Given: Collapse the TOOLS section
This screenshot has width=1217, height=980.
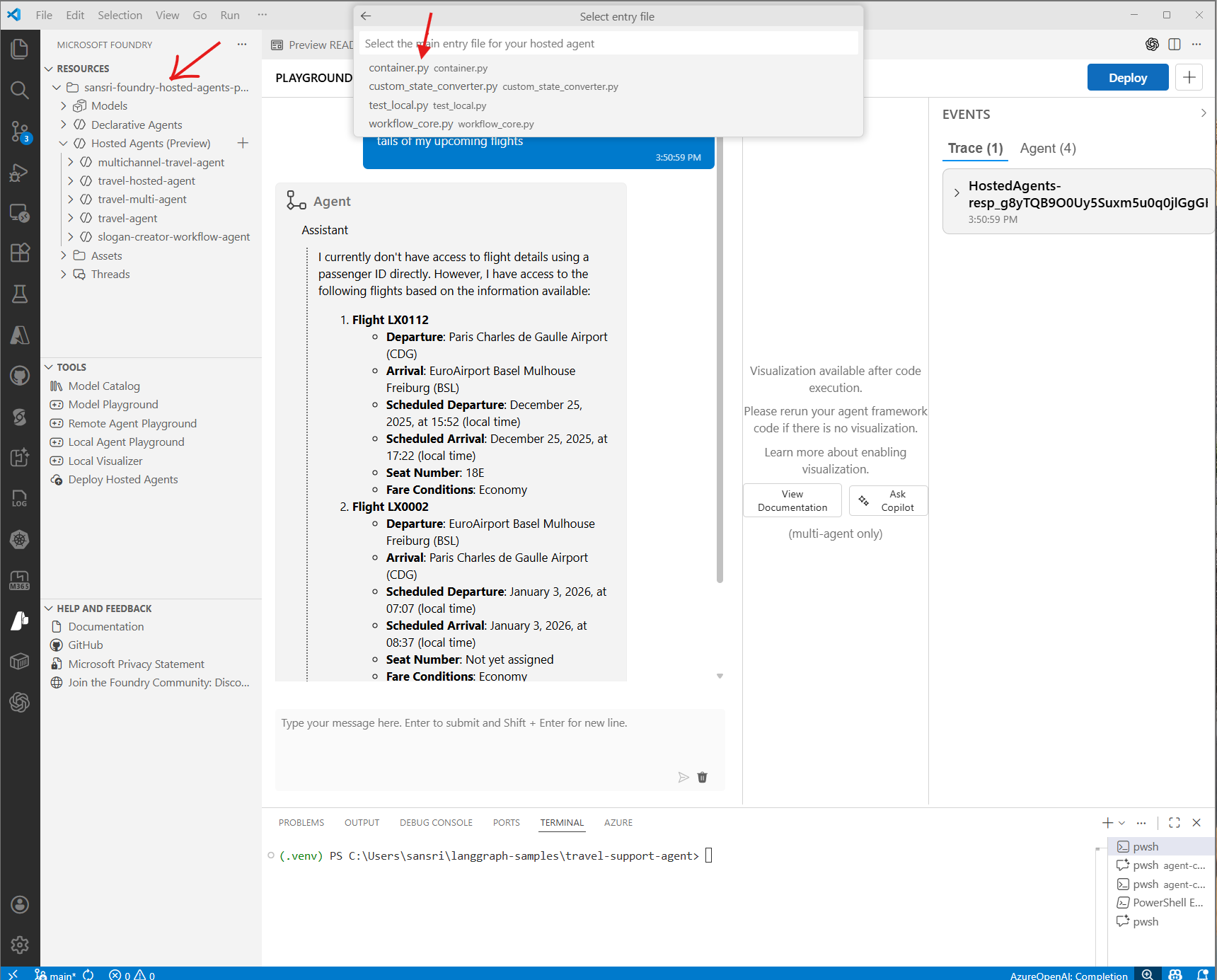Looking at the screenshot, I should click(x=49, y=367).
